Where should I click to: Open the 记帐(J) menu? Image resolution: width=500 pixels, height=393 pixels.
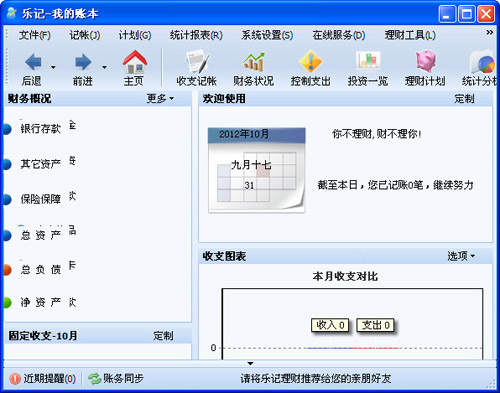(x=84, y=35)
